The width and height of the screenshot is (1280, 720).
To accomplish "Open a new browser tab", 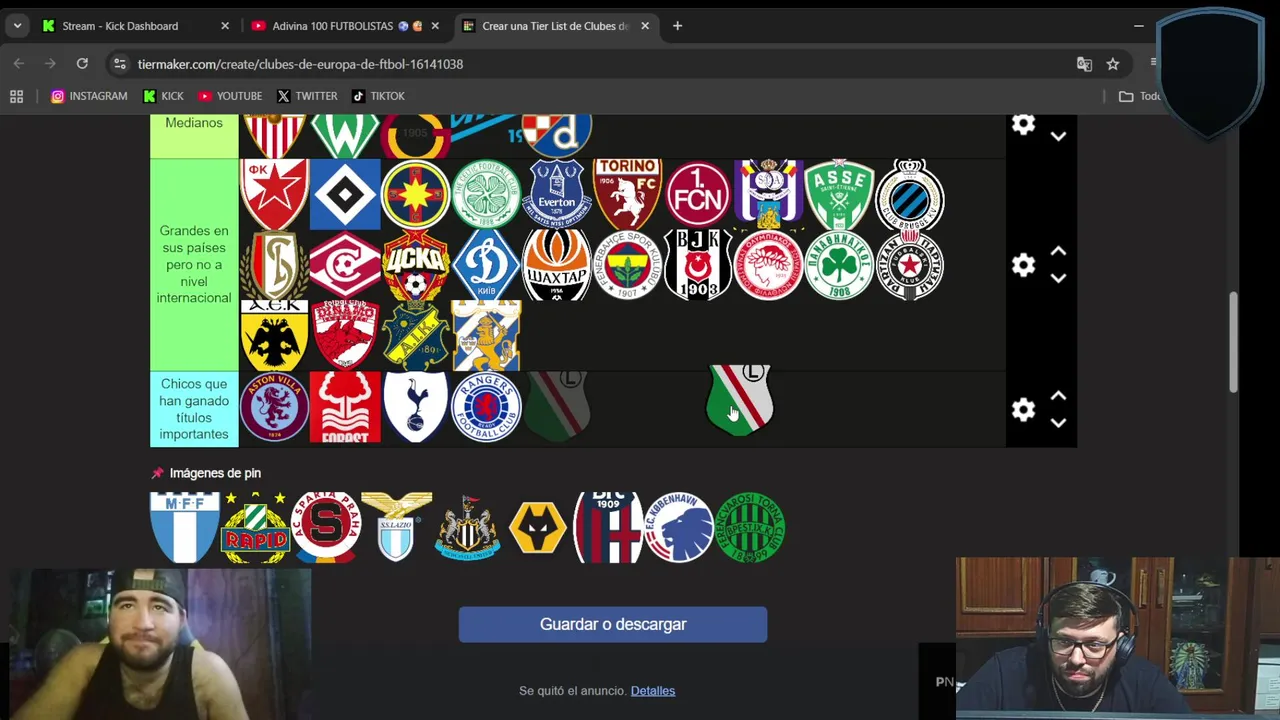I will 677,26.
